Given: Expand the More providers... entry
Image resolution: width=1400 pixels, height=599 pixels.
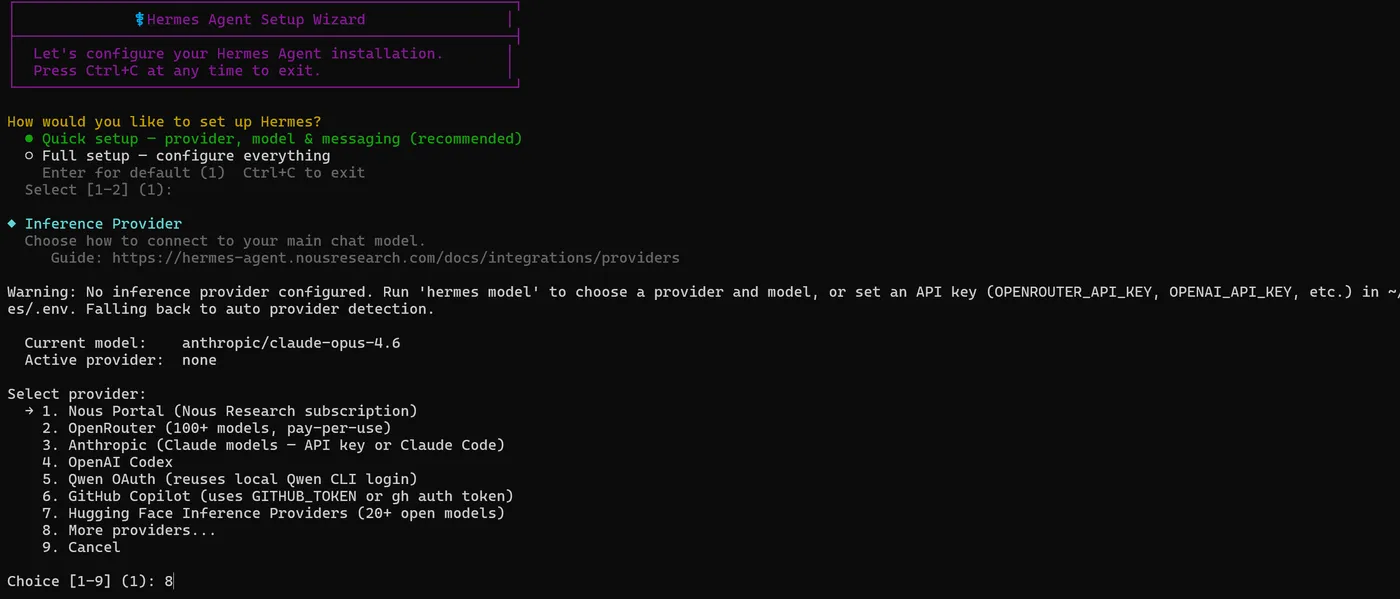Looking at the screenshot, I should click(129, 530).
